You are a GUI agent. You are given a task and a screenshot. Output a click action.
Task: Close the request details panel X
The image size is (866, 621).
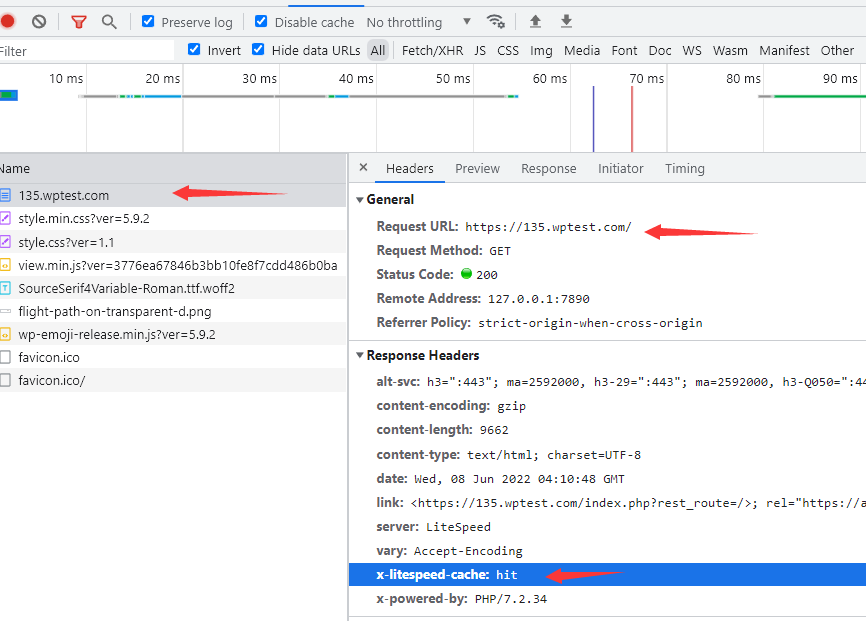pos(363,168)
